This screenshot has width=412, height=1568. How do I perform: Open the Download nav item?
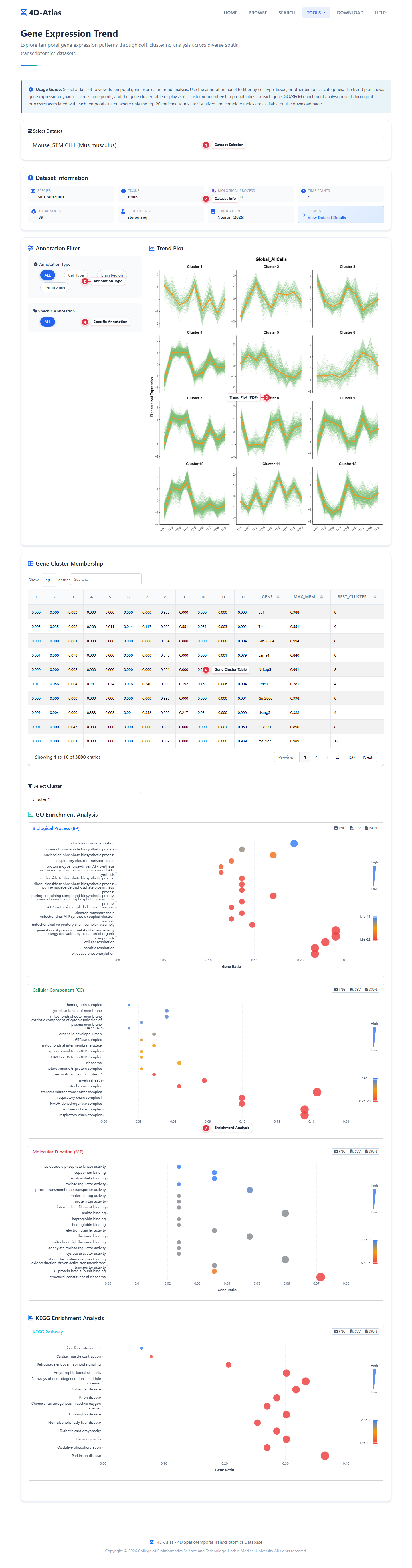pos(350,13)
